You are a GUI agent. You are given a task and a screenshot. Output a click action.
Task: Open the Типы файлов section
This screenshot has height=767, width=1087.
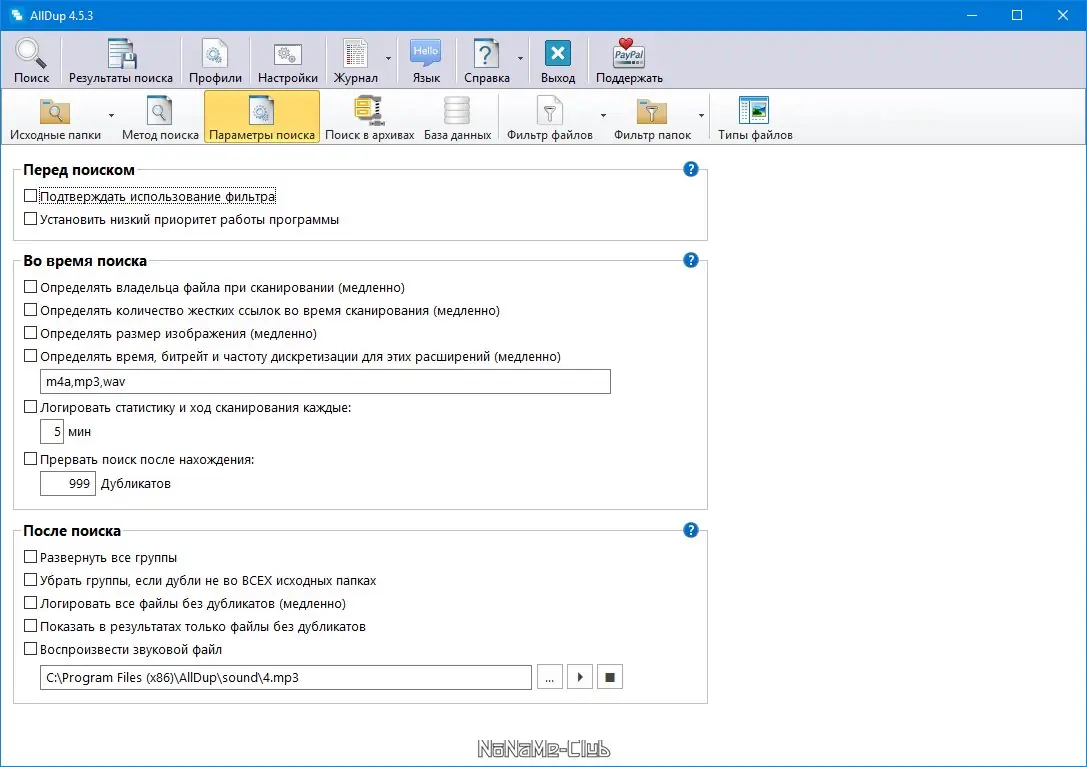755,118
